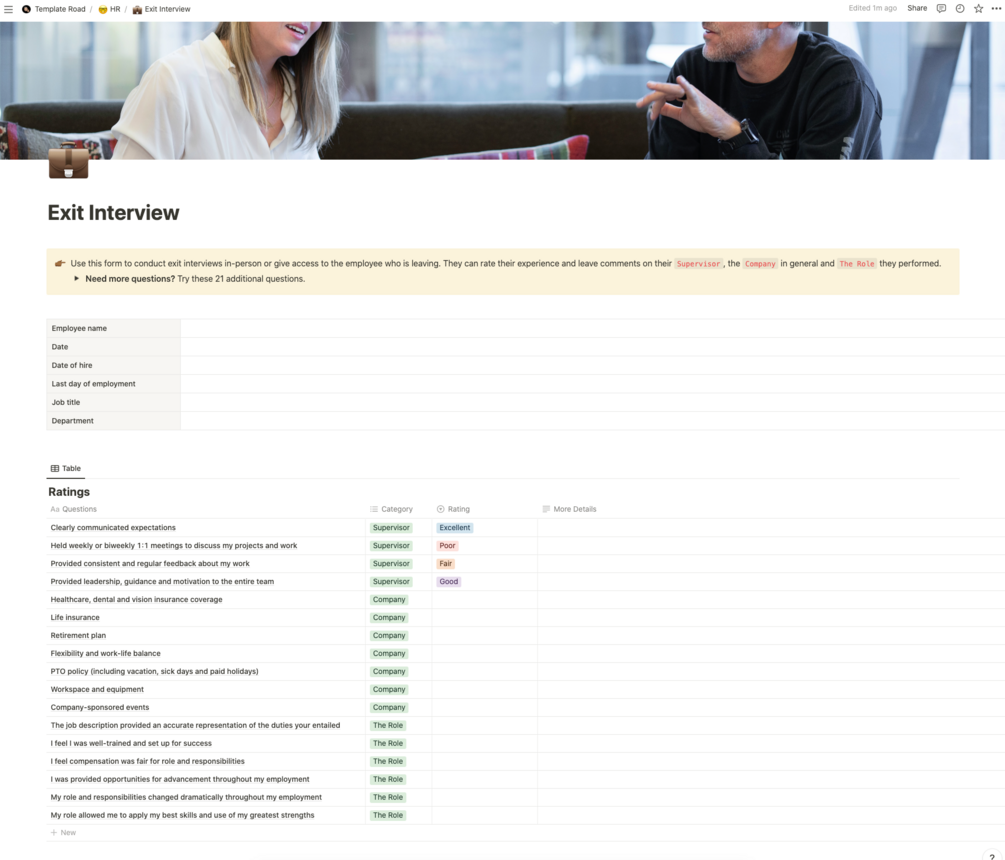The width and height of the screenshot is (1005, 860).
Task: Click the Fair rating tag
Action: pyautogui.click(x=445, y=563)
